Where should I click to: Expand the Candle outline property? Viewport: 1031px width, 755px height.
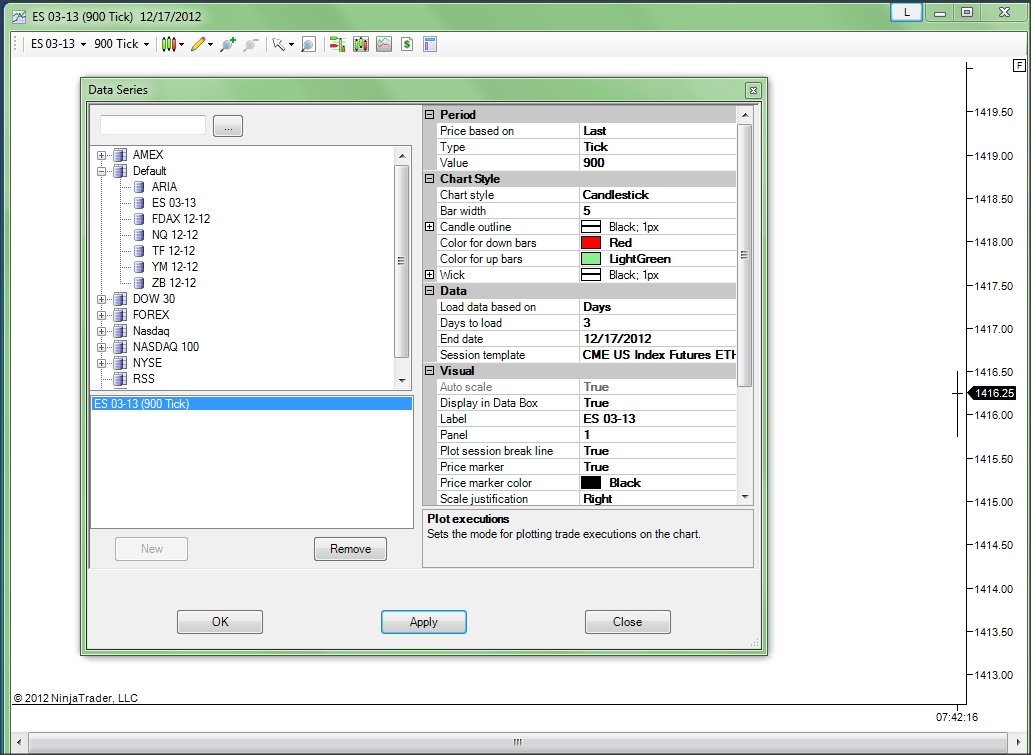coord(429,227)
